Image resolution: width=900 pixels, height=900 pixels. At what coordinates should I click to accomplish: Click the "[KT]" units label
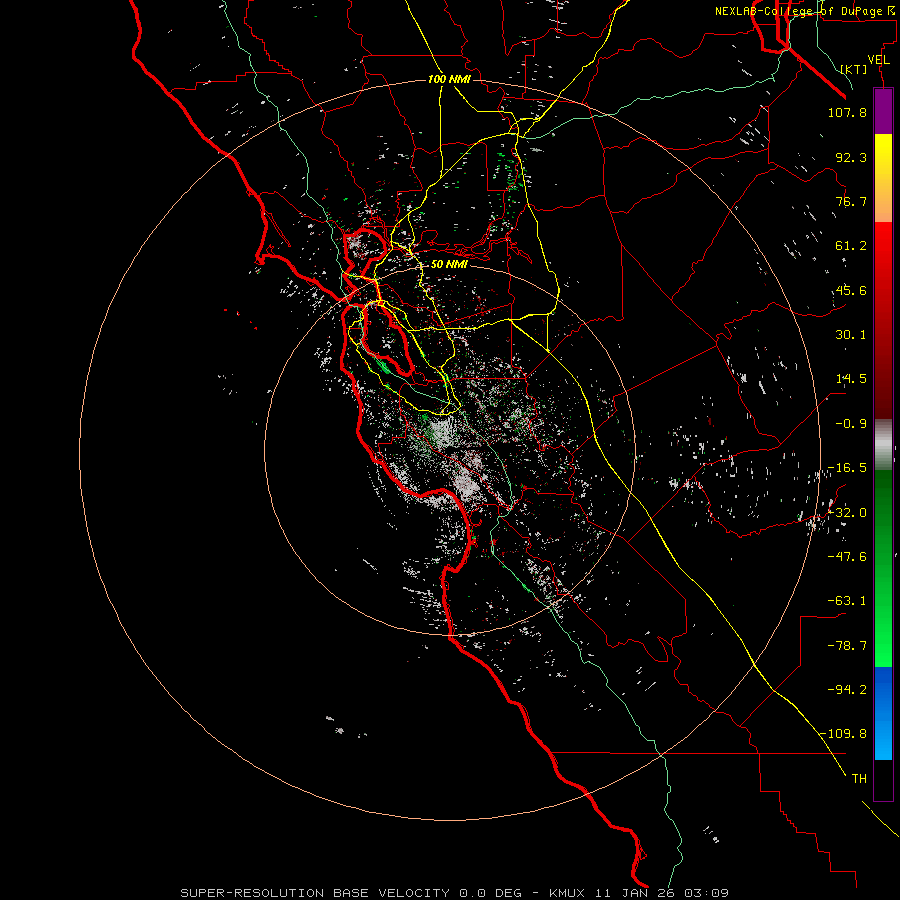854,69
